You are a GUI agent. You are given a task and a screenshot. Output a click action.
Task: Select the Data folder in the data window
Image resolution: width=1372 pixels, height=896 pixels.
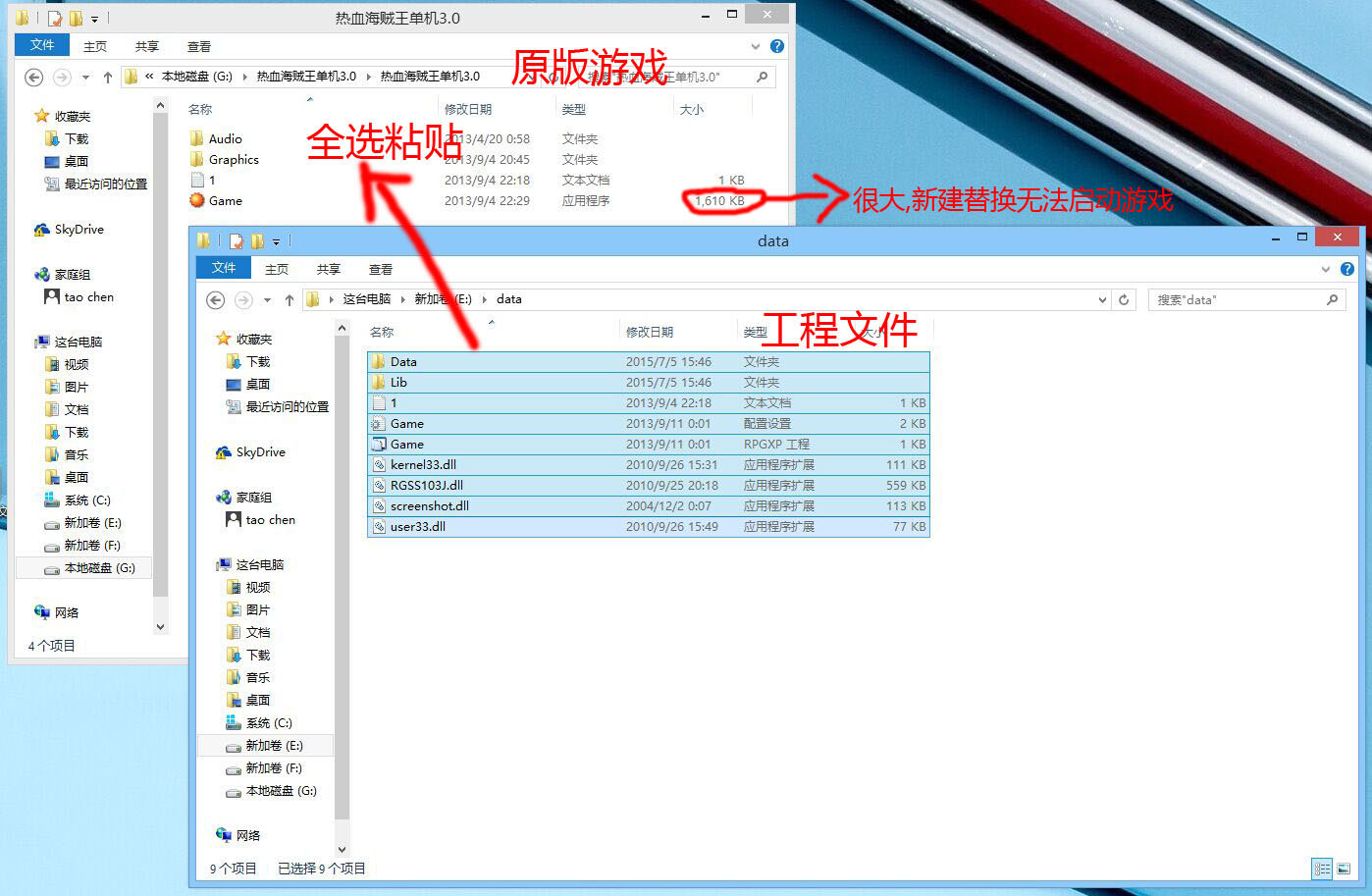[649, 362]
